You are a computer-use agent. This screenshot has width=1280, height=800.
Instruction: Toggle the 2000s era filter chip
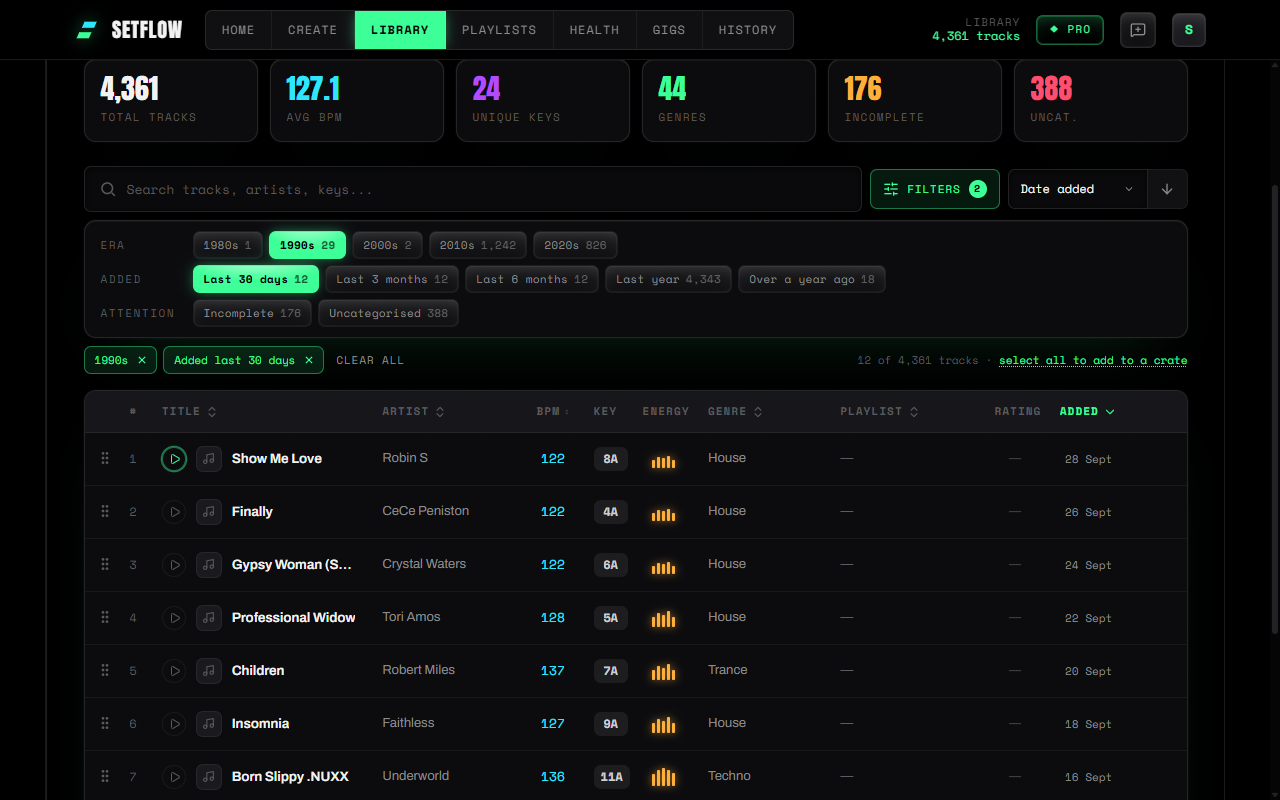click(387, 245)
